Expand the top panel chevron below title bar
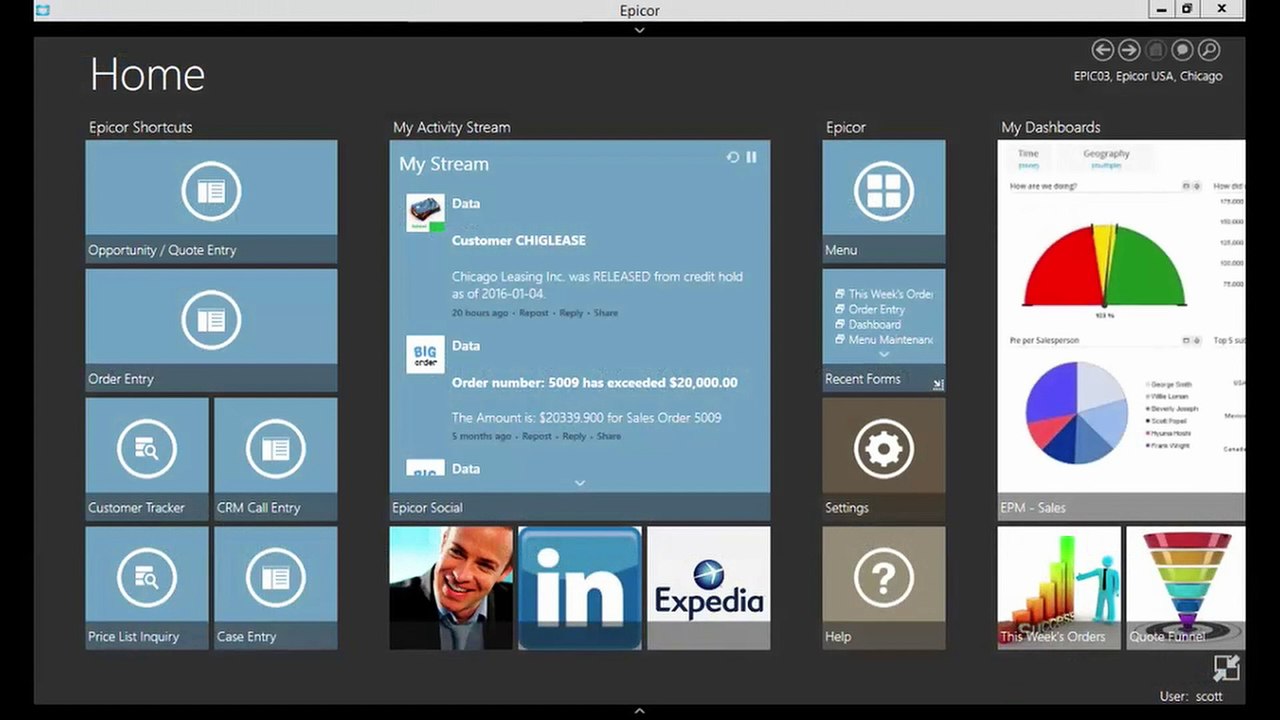This screenshot has width=1280, height=720. [x=640, y=30]
